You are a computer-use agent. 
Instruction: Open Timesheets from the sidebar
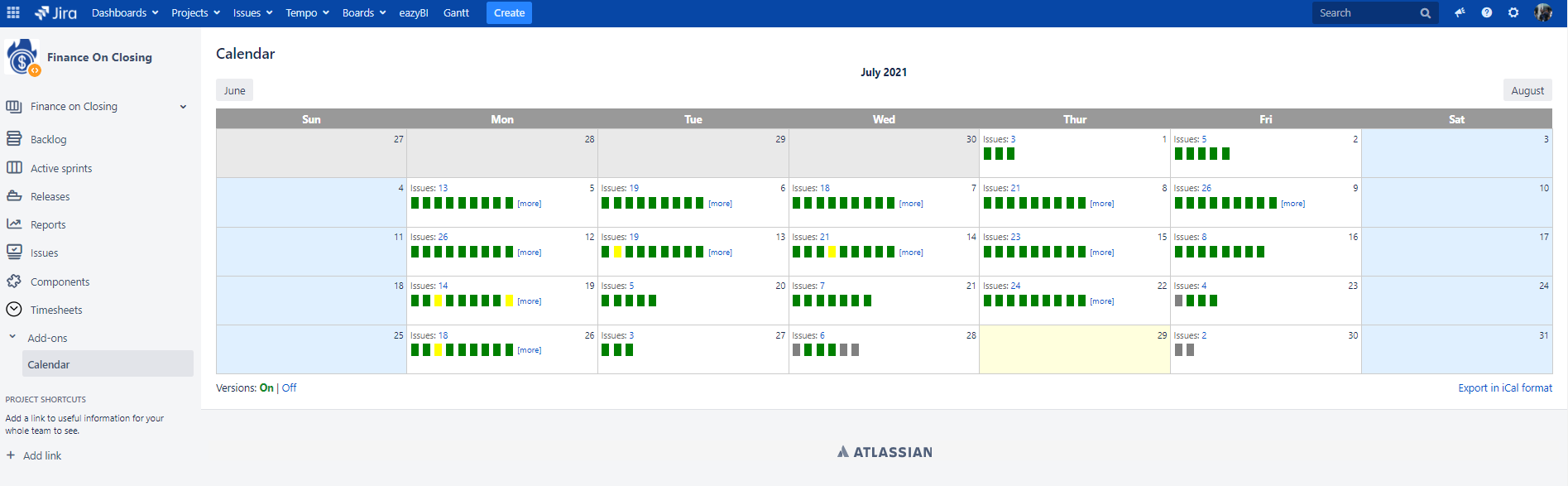tap(56, 310)
